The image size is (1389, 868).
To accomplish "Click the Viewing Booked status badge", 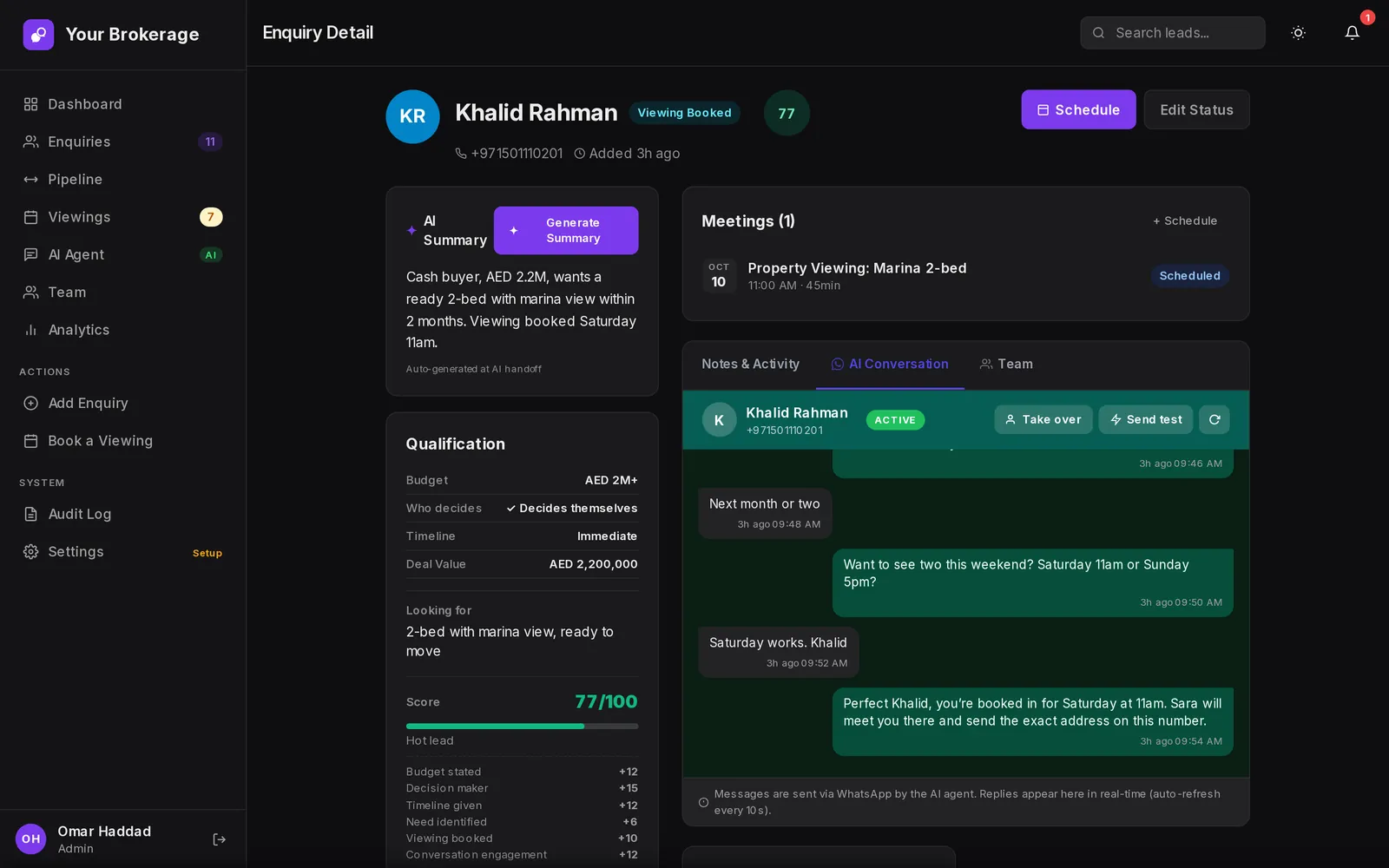I will tap(684, 113).
